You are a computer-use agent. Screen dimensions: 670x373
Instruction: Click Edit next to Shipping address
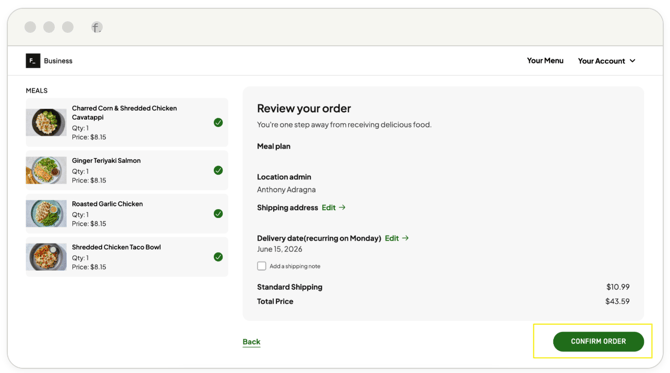coord(329,208)
